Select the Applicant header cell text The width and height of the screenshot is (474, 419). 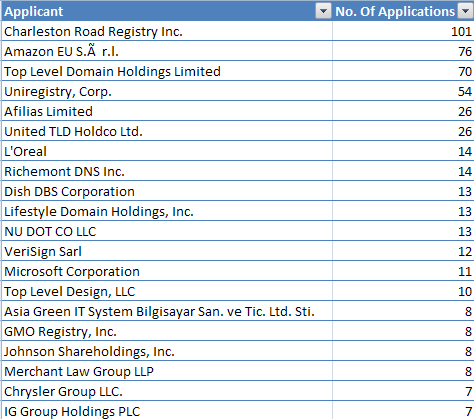point(34,12)
